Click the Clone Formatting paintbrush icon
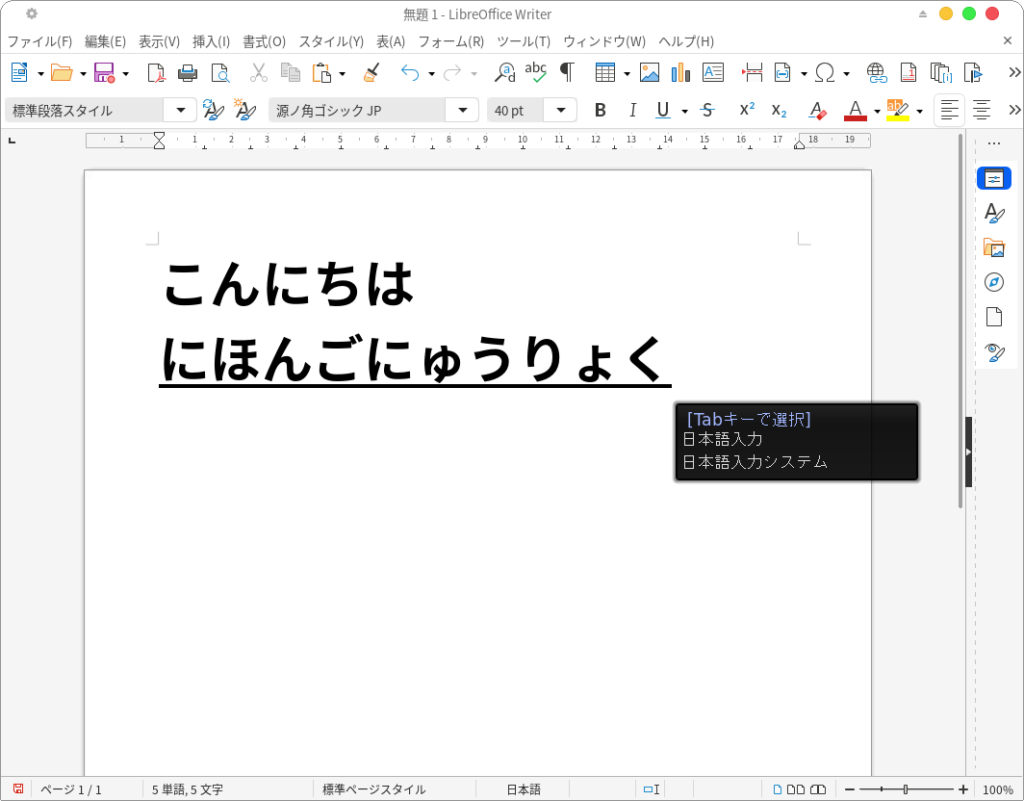 click(371, 72)
